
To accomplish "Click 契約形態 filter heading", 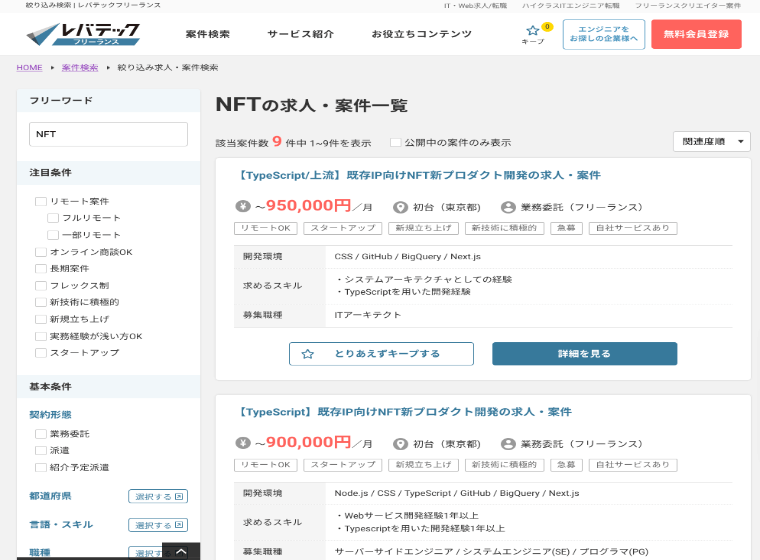I will (x=50, y=415).
